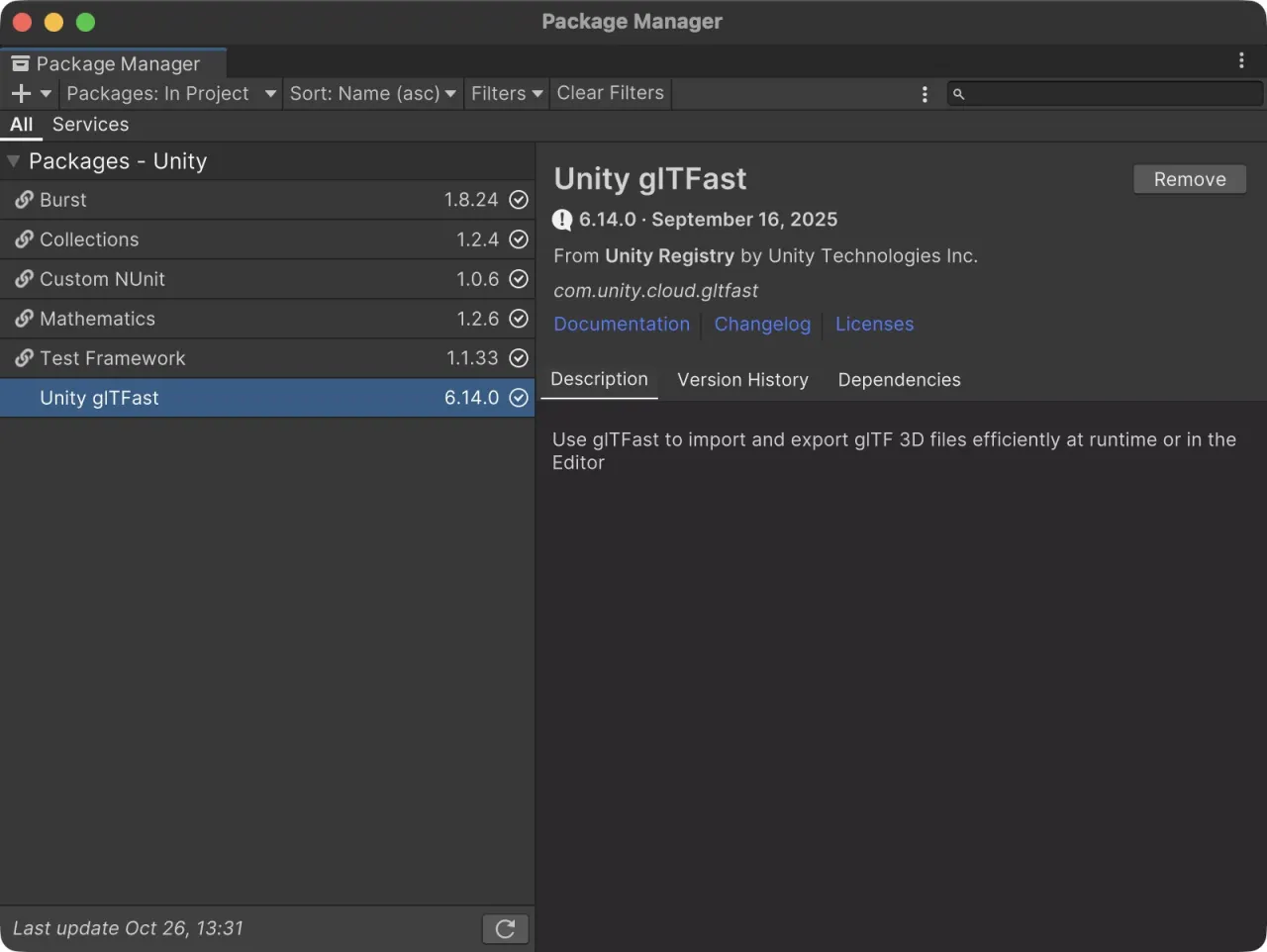This screenshot has width=1267, height=952.
Task: Click the package search field
Action: coord(1105,94)
